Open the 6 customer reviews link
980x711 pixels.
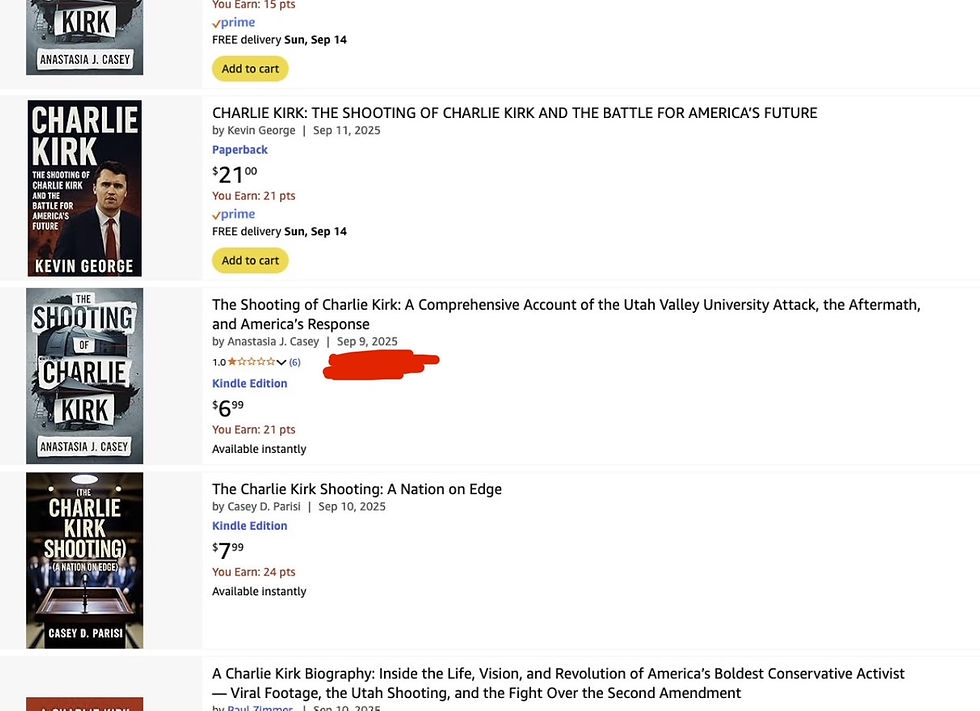(295, 362)
